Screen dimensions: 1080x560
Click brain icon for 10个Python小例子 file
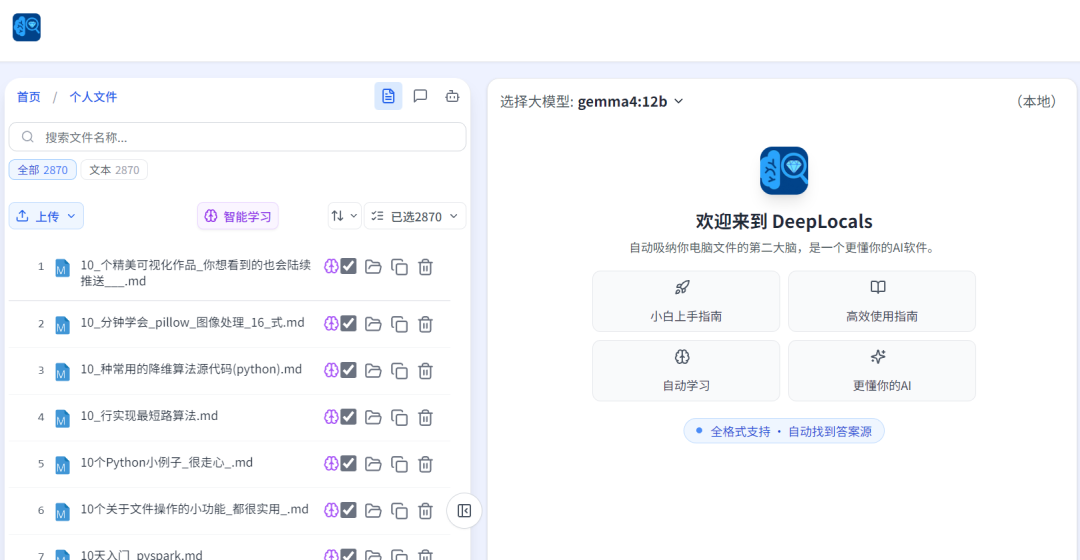tap(331, 464)
